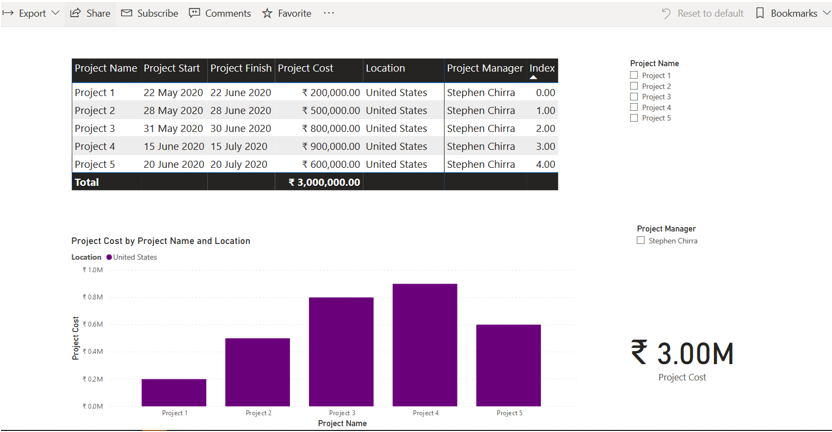The height and width of the screenshot is (432, 832).
Task: Click chart title Project Cost by Project Name
Action: 161,241
